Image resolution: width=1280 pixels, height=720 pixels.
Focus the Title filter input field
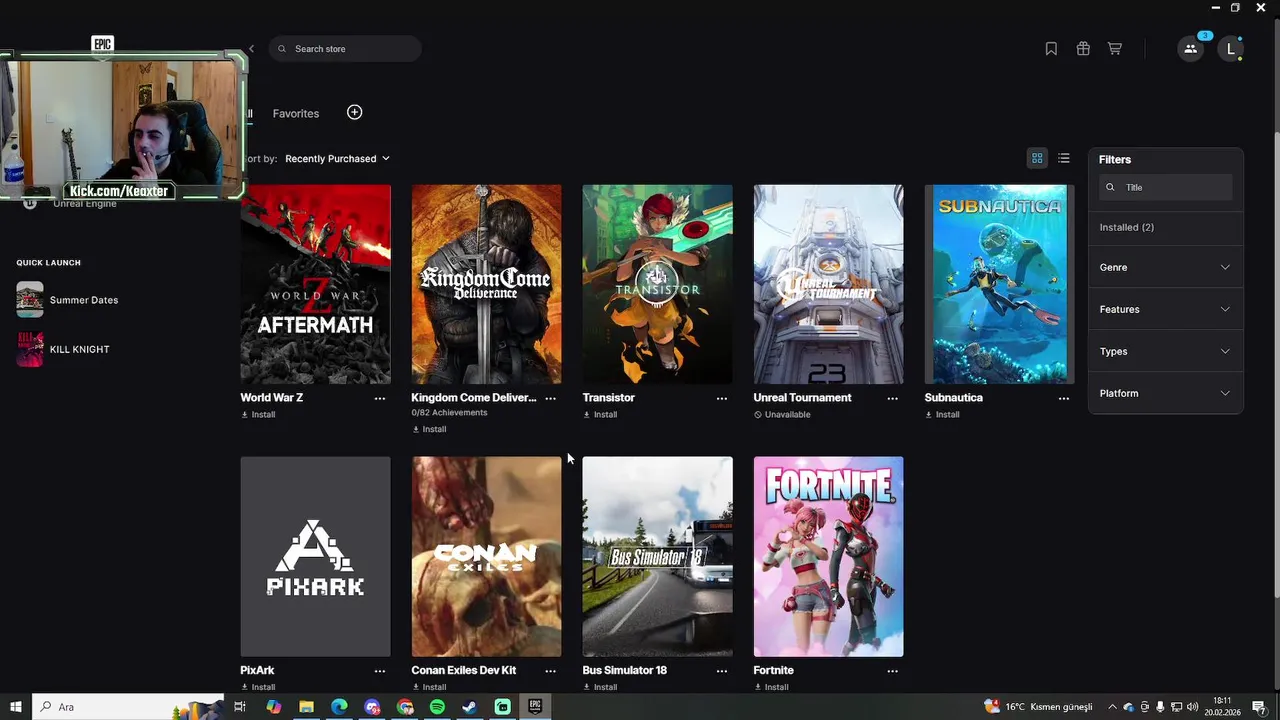[1165, 187]
